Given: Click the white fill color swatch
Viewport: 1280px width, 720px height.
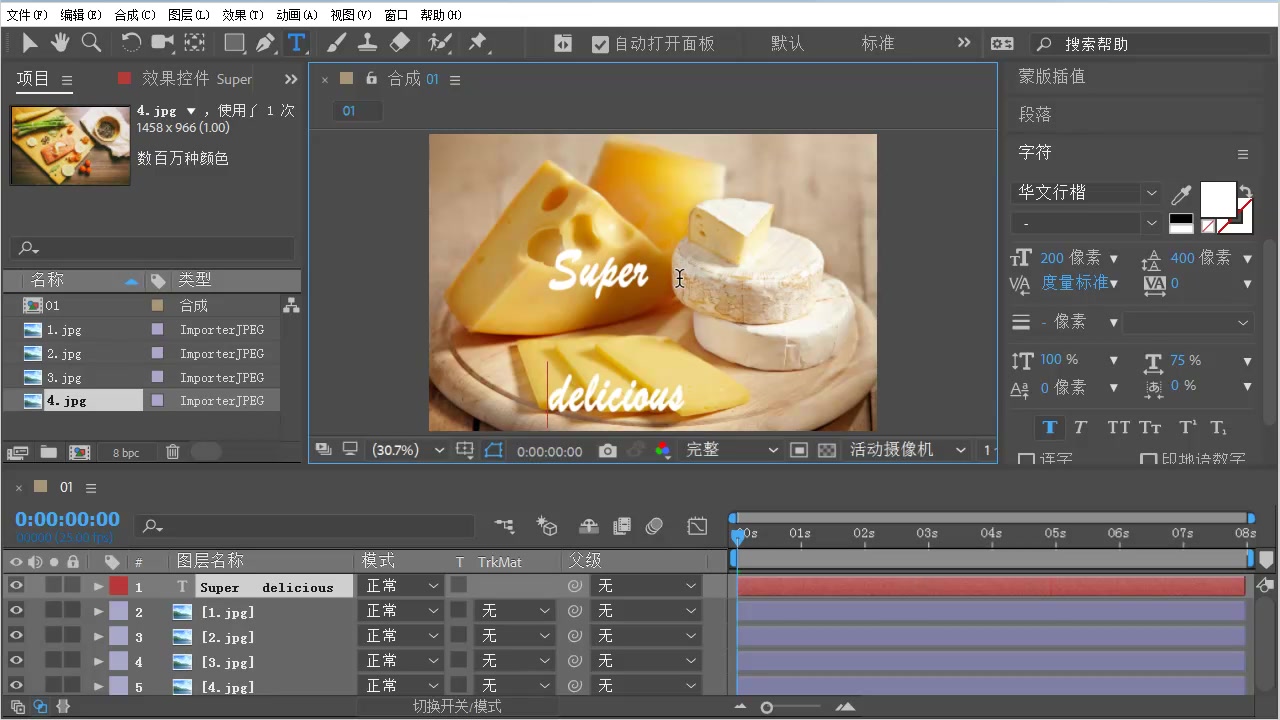Looking at the screenshot, I should [1217, 199].
